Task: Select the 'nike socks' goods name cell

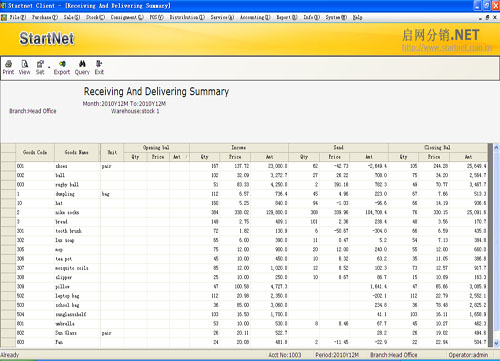Action: [x=77, y=212]
